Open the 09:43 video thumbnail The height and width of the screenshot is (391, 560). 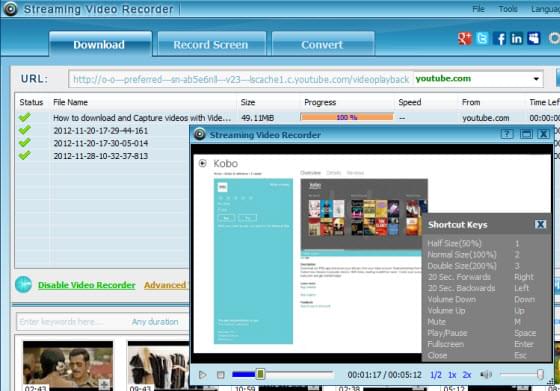159,365
